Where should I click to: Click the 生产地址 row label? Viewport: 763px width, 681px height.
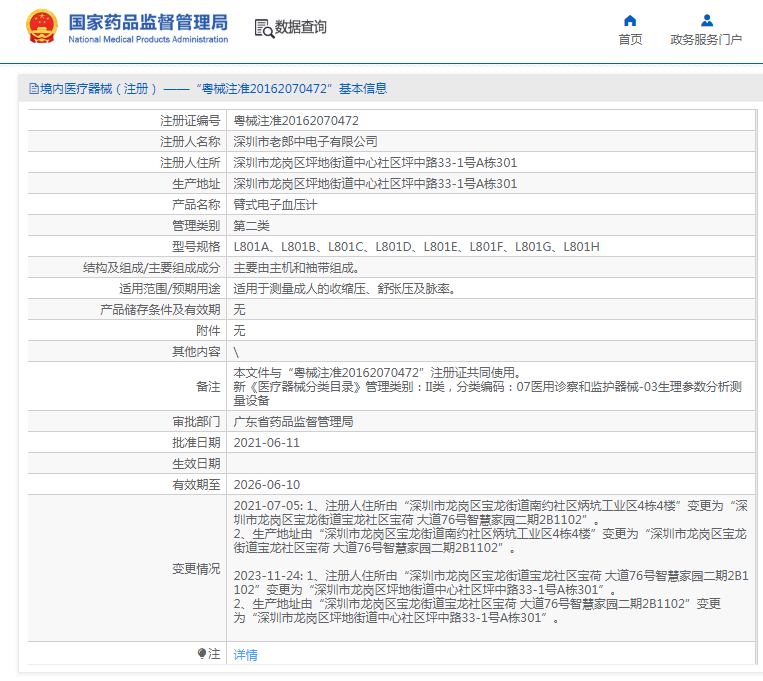[x=196, y=184]
